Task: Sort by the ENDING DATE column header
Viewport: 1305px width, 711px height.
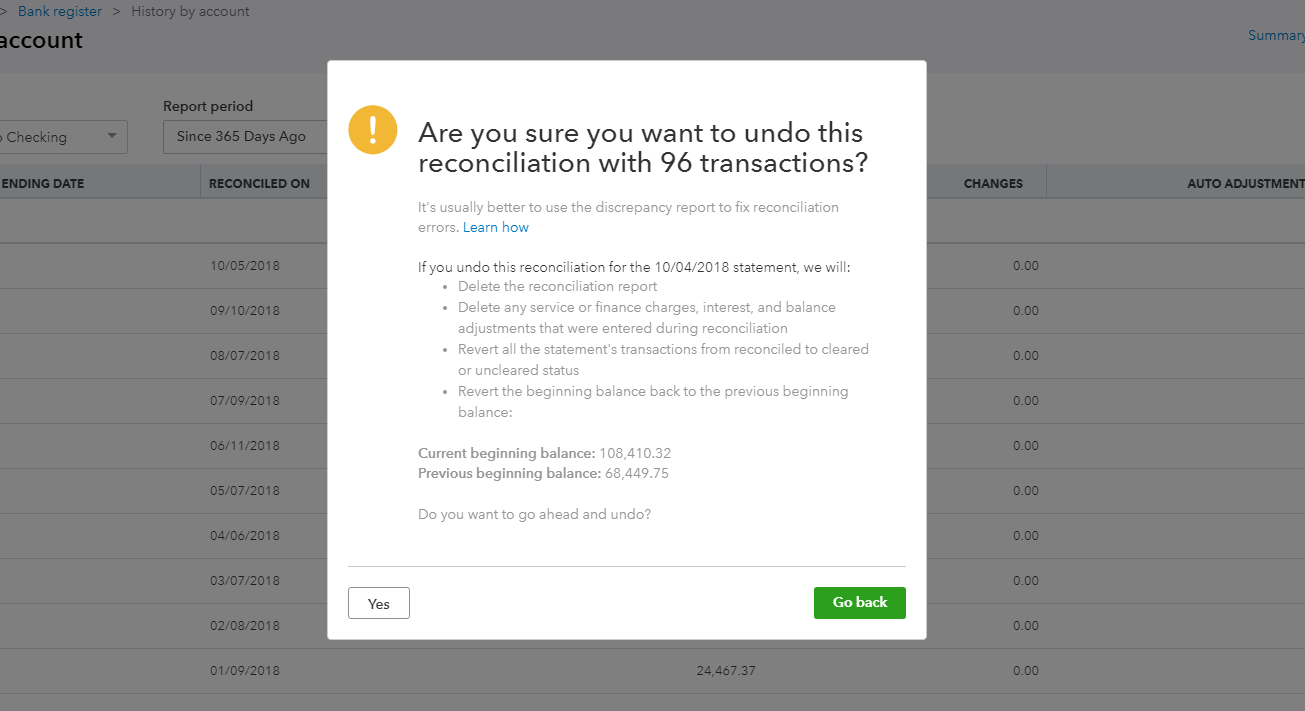Action: 43,184
